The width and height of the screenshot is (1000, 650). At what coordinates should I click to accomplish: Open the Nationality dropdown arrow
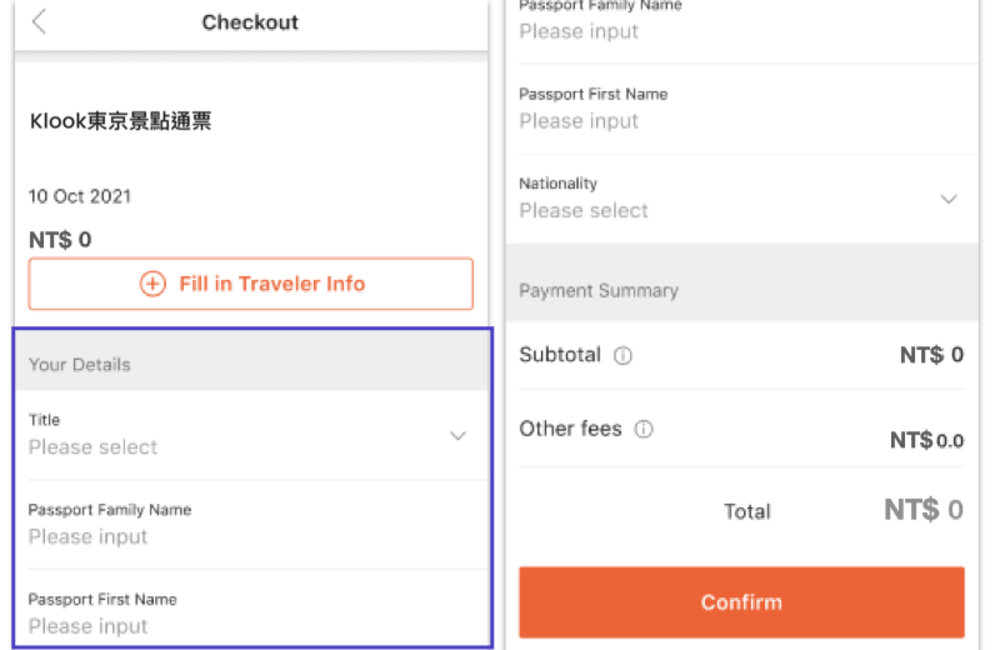949,199
